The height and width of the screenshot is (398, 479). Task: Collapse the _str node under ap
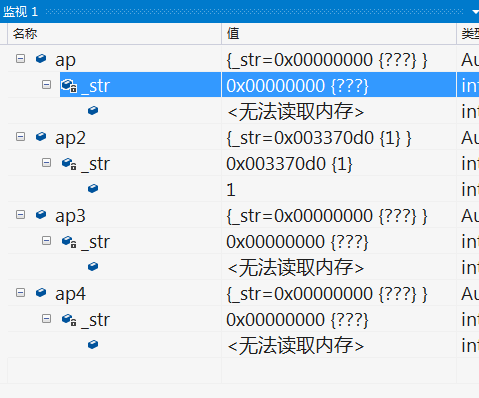[46, 85]
